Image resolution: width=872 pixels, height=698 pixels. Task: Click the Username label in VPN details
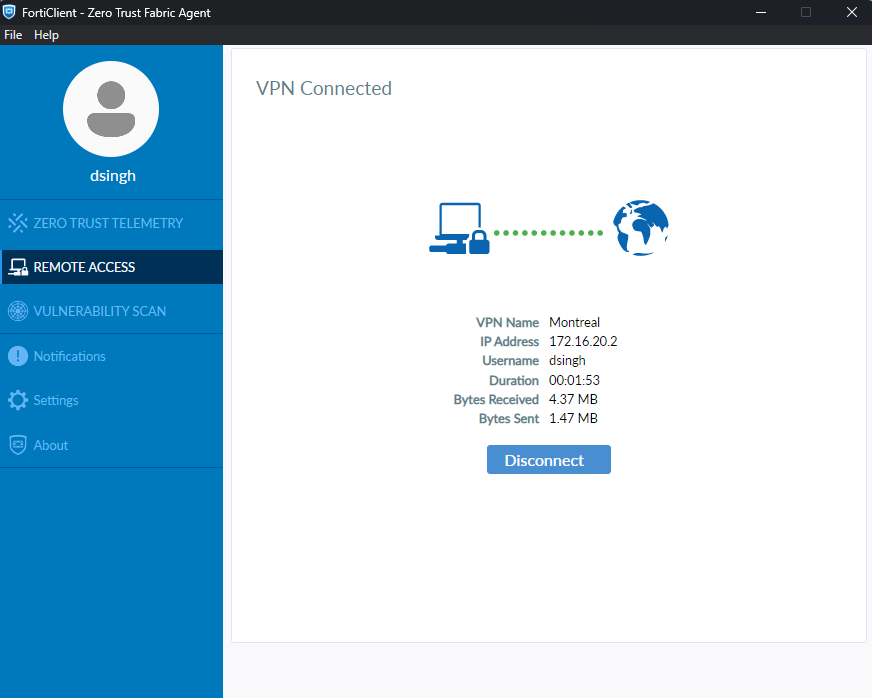511,360
